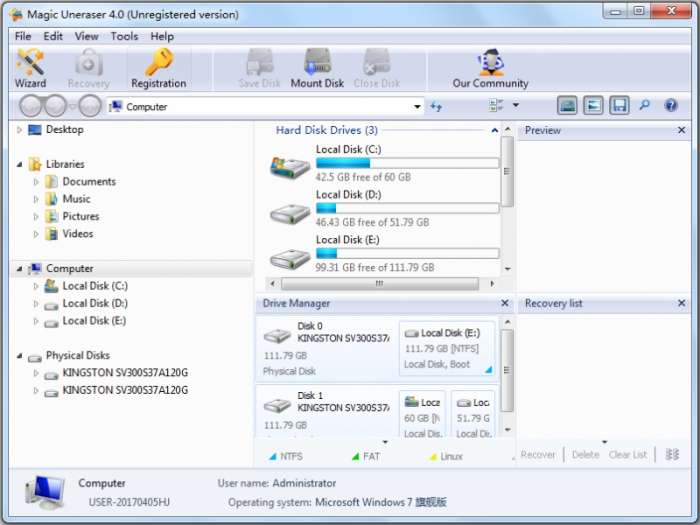The width and height of the screenshot is (700, 525).
Task: Click the refresh arrows icon beside address bar
Action: pyautogui.click(x=436, y=106)
